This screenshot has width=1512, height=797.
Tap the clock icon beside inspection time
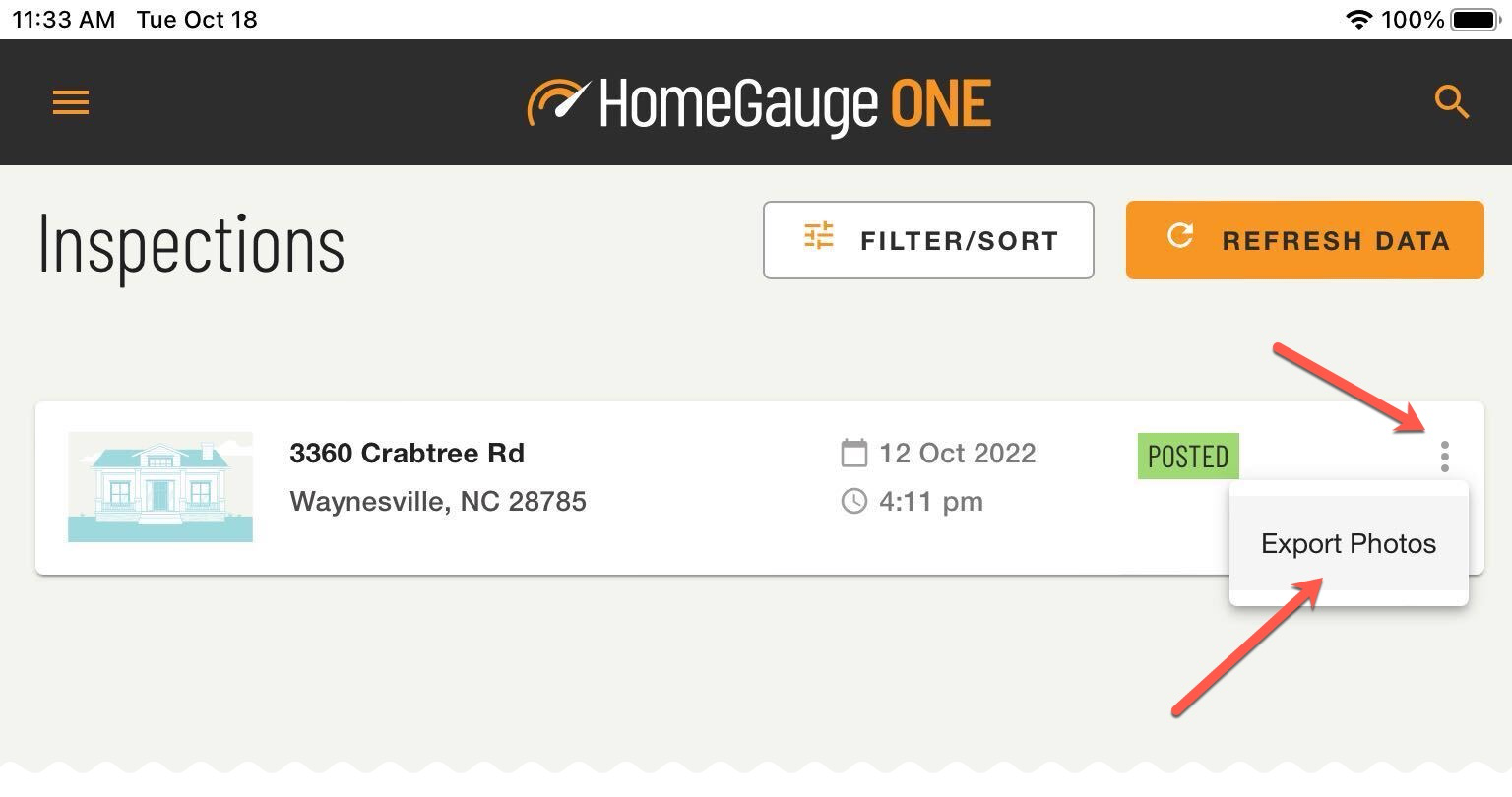coord(854,502)
